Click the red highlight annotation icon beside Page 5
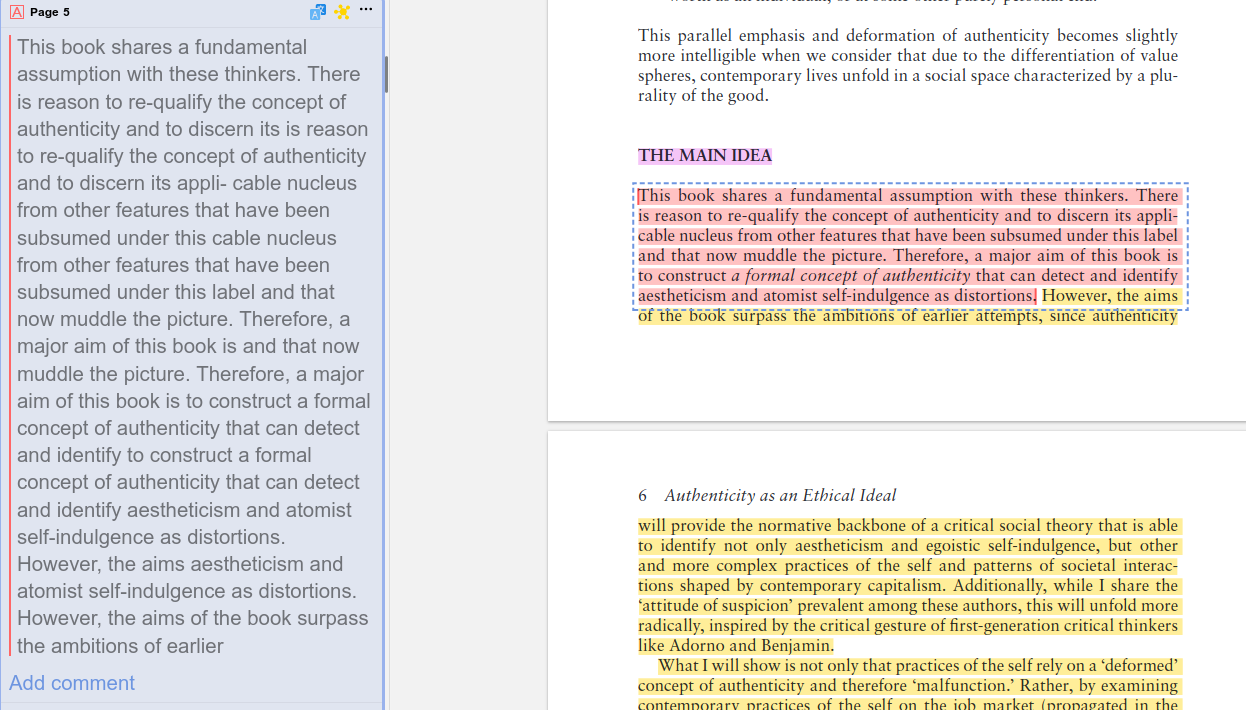The height and width of the screenshot is (710, 1246). click(x=16, y=12)
